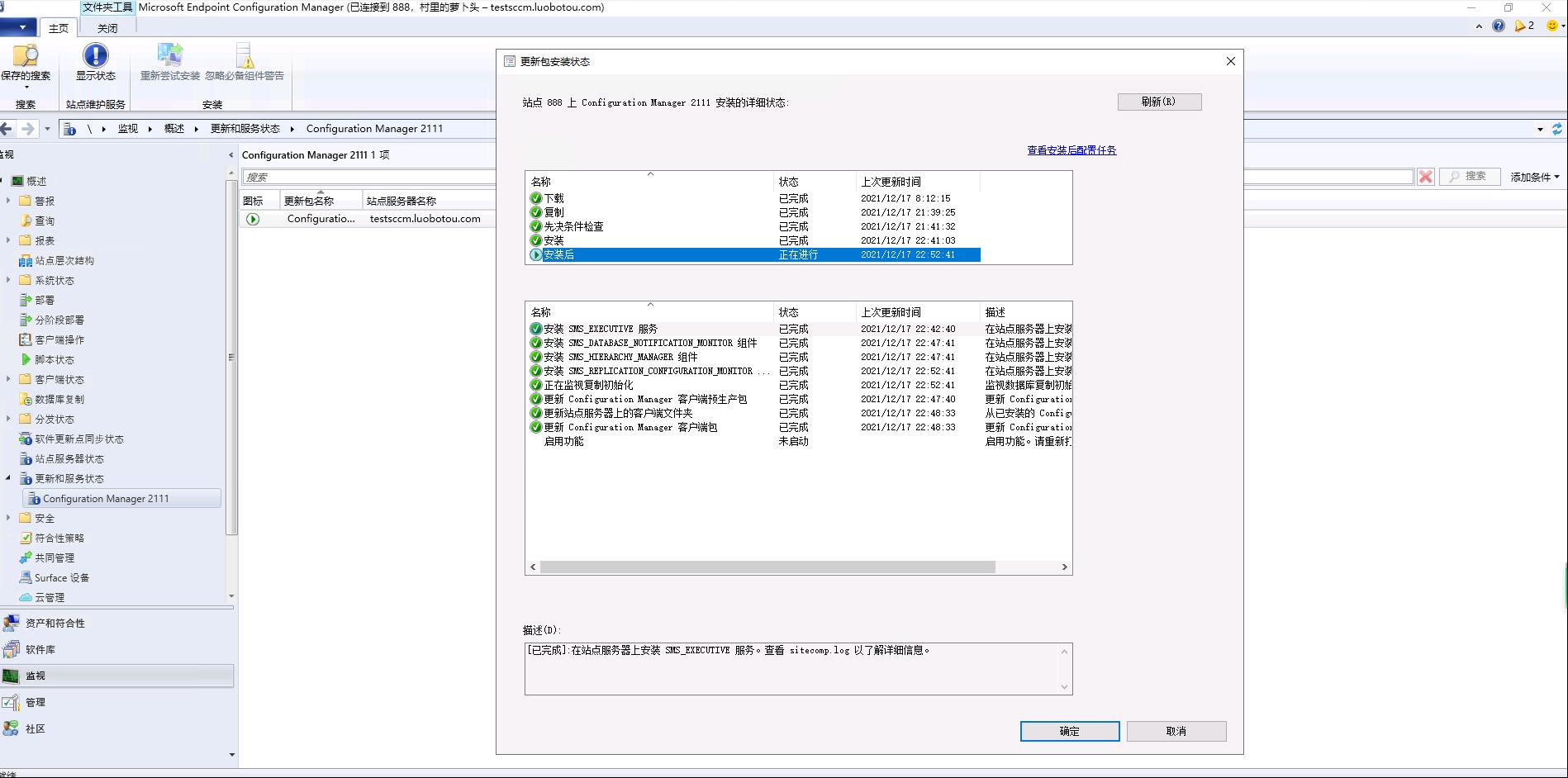Select the Install SMS_HIERARCHY_MANAGER component row

pyautogui.click(x=799, y=357)
